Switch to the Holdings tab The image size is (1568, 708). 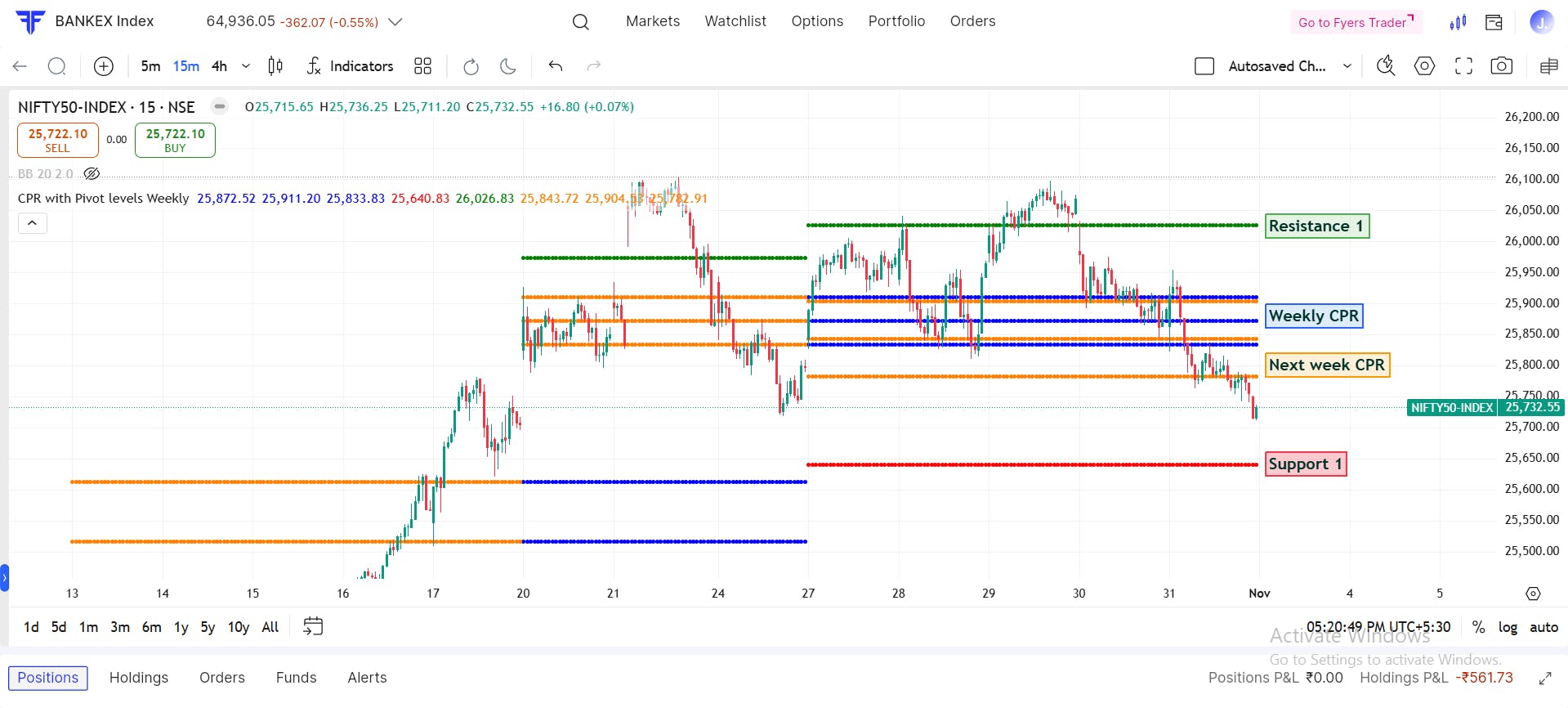point(139,678)
